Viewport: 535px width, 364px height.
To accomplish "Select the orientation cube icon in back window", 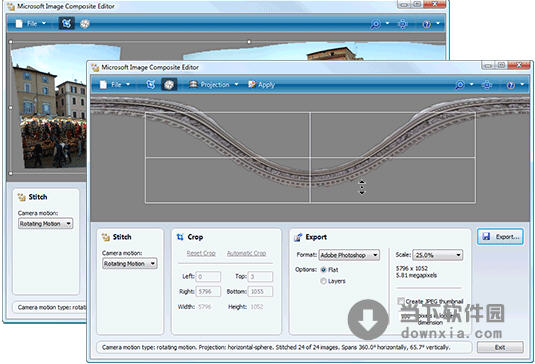I will 85,24.
